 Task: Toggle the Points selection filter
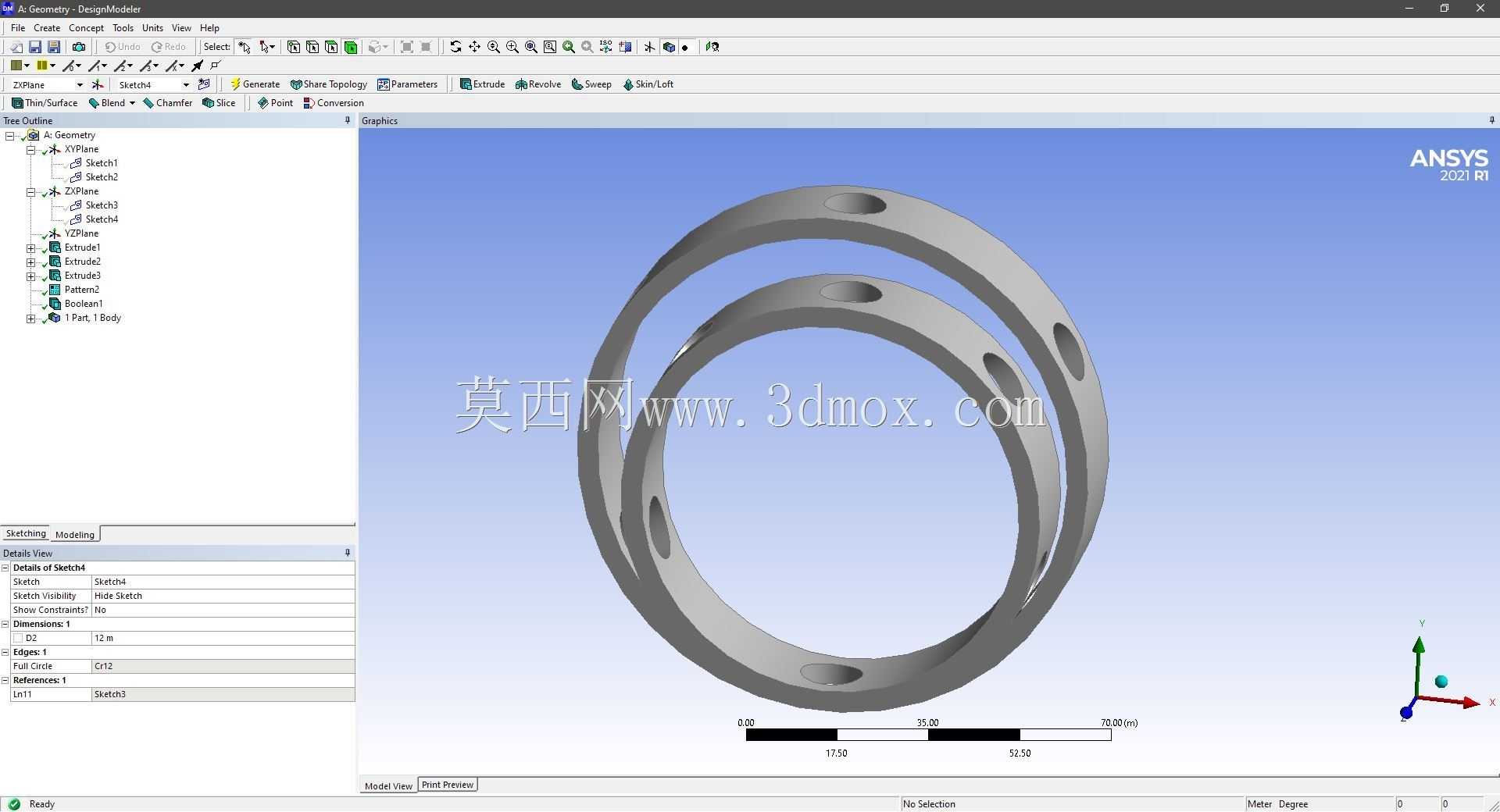[x=294, y=47]
